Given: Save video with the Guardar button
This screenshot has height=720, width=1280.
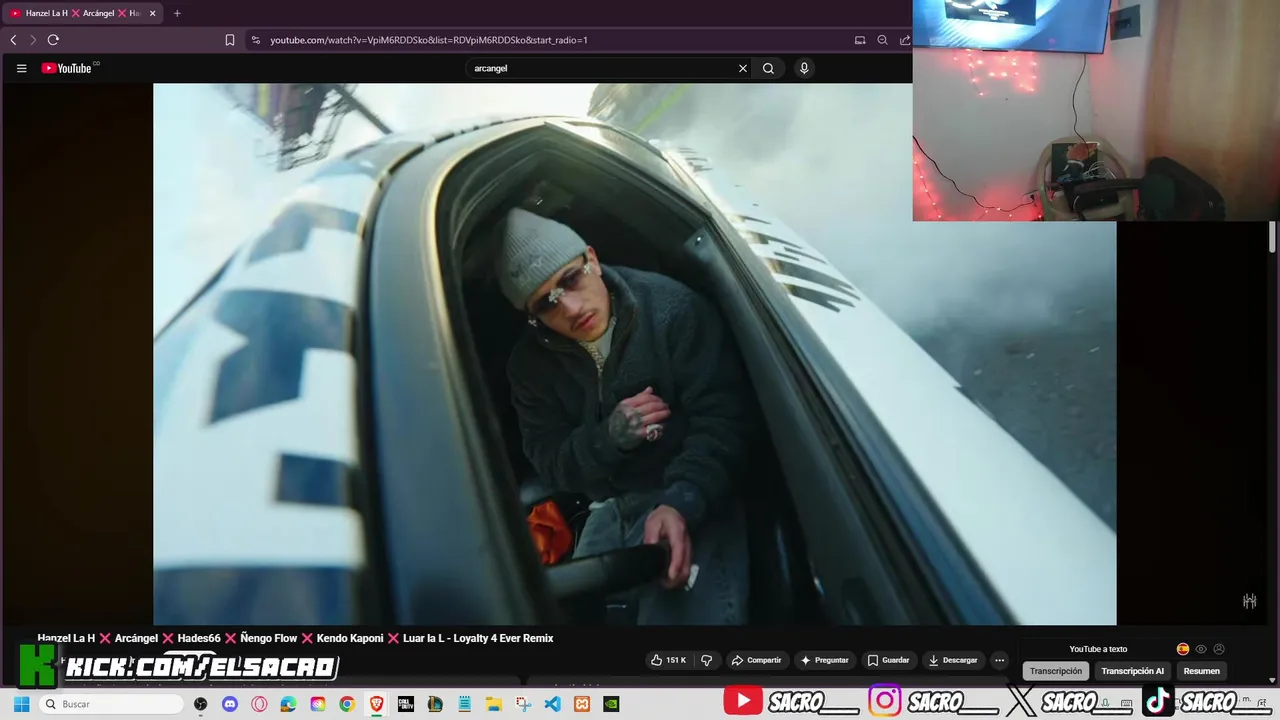Looking at the screenshot, I should (x=888, y=660).
